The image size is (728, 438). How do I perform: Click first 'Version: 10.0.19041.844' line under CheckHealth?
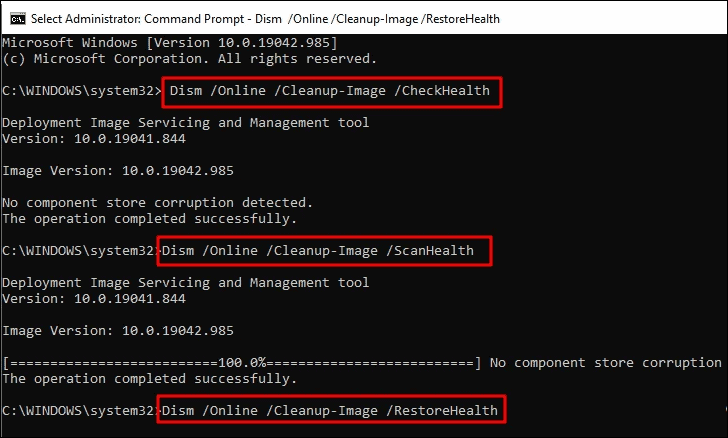click(94, 139)
